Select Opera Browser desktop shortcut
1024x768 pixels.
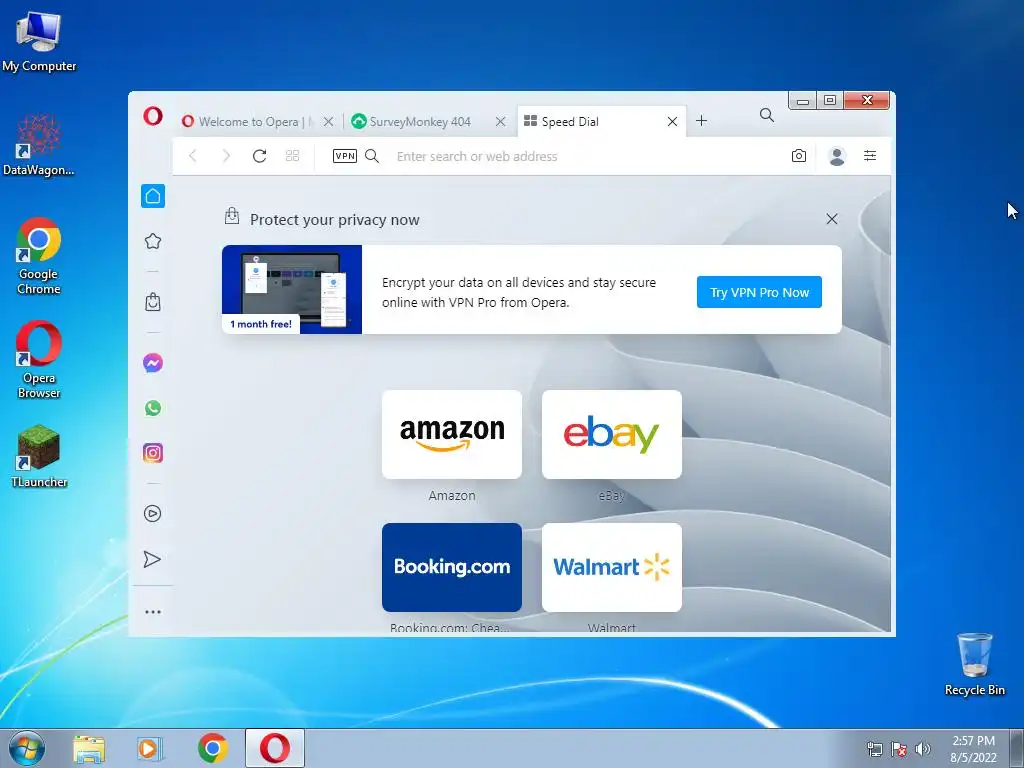pos(39,359)
